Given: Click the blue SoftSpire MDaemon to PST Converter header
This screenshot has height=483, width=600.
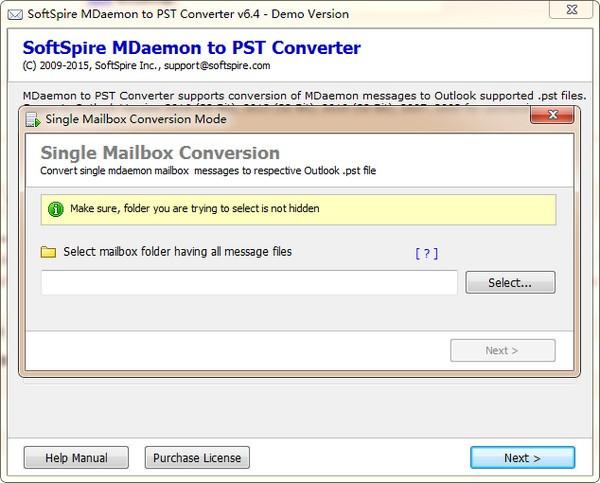Looking at the screenshot, I should pos(191,47).
